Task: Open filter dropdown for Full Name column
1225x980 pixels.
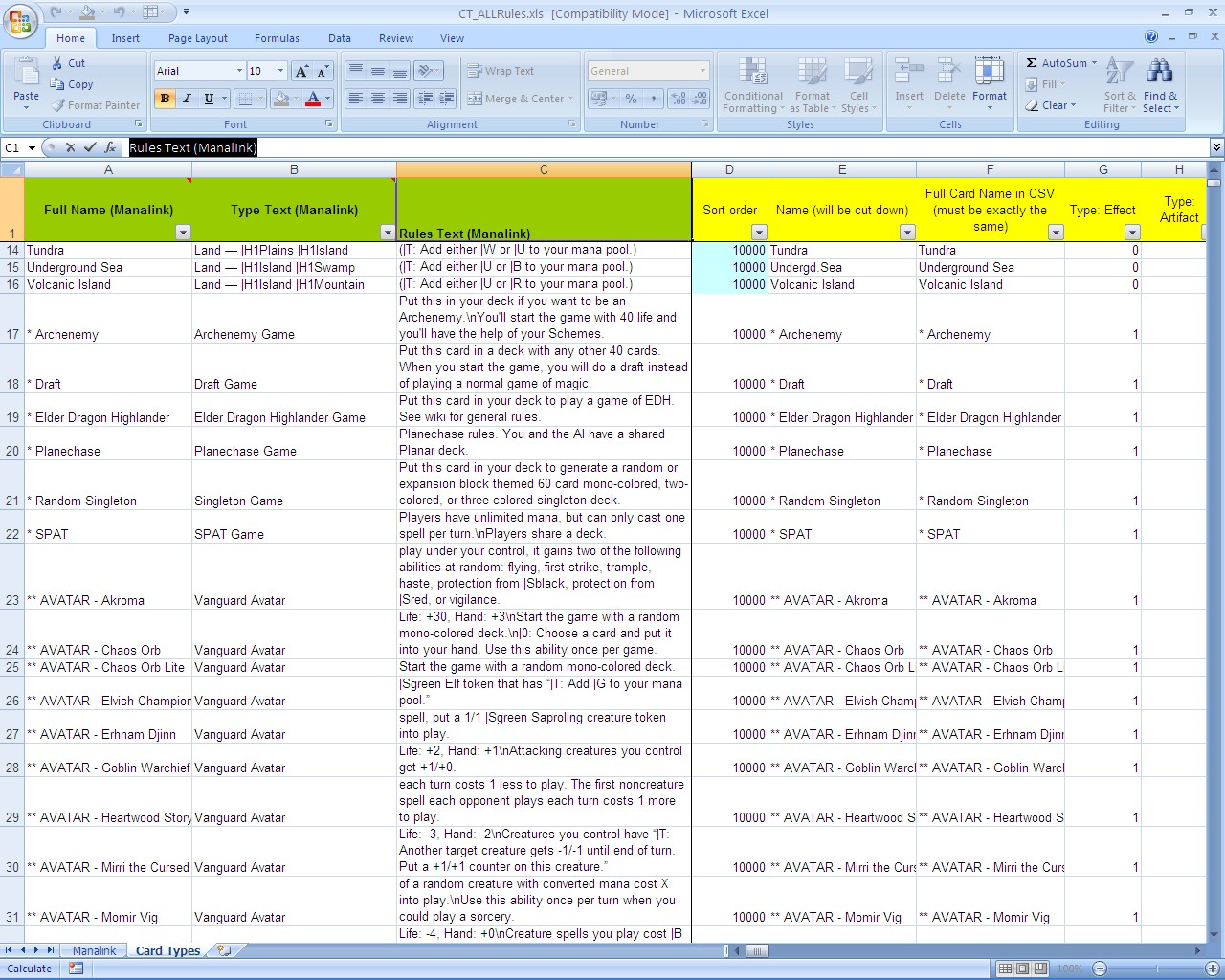Action: tap(183, 233)
